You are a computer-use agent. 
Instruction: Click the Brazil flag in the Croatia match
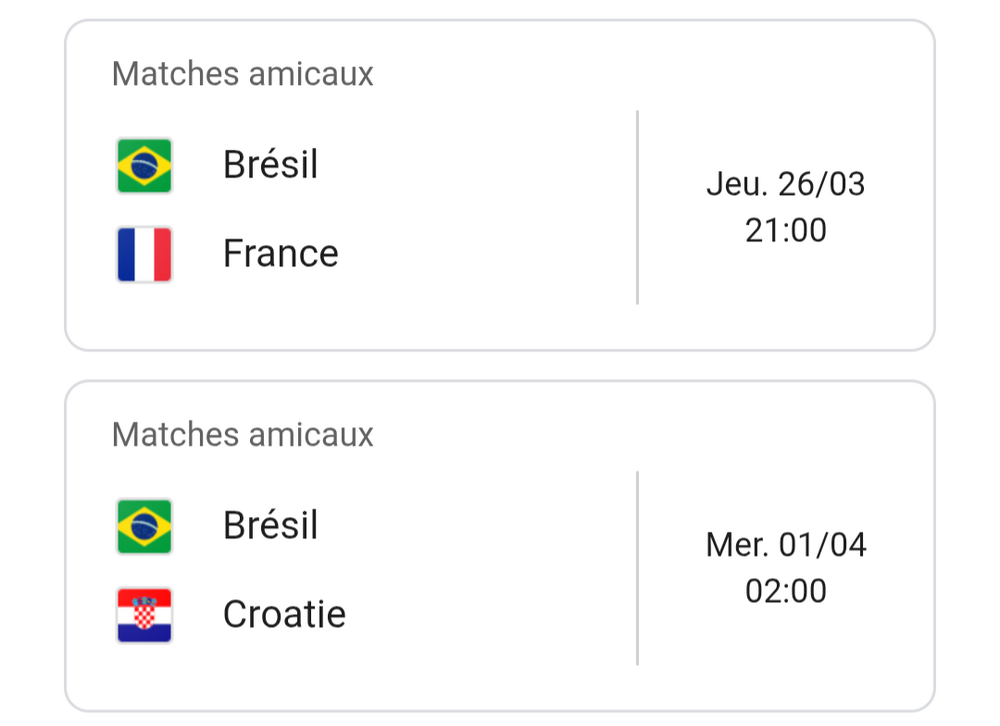[x=144, y=526]
